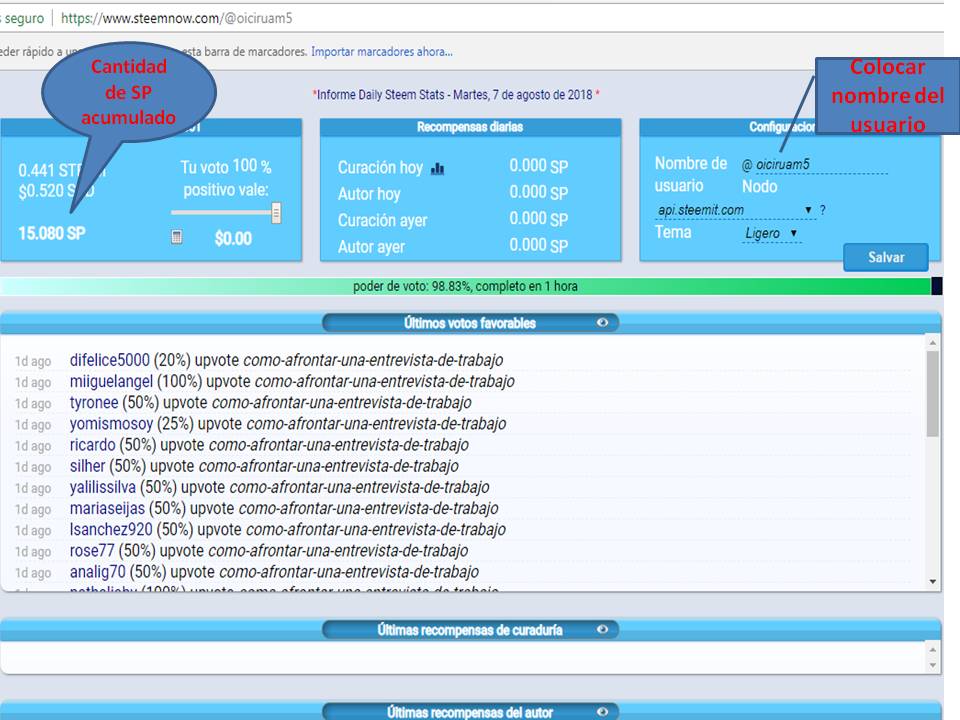Open the miiguelangel user link
The image size is (960, 720).
tap(111, 381)
